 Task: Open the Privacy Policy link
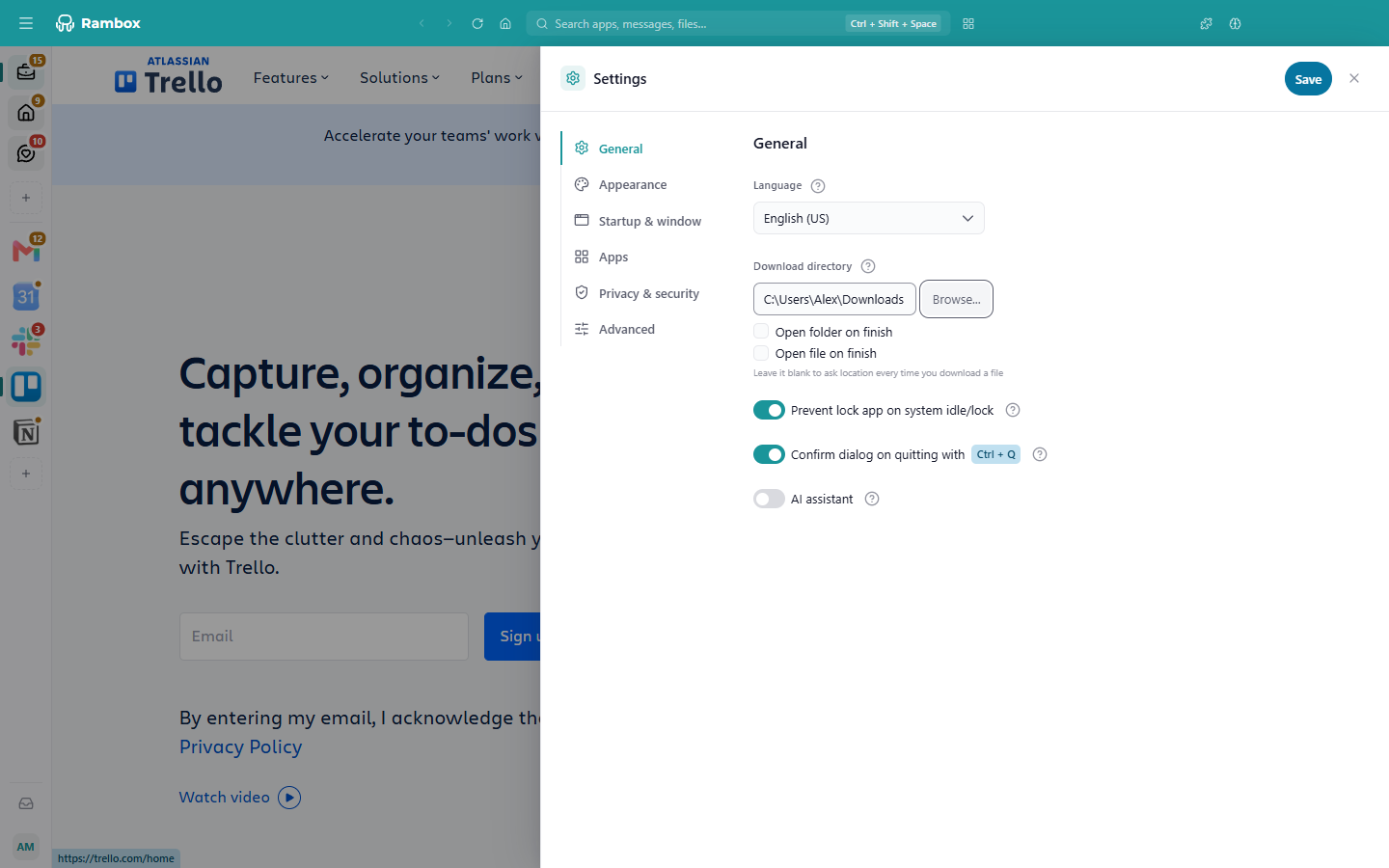[241, 747]
